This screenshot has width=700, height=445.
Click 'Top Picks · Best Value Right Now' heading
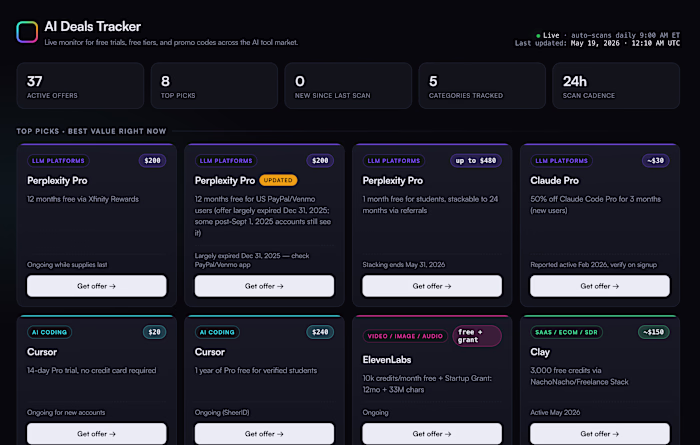tap(92, 131)
